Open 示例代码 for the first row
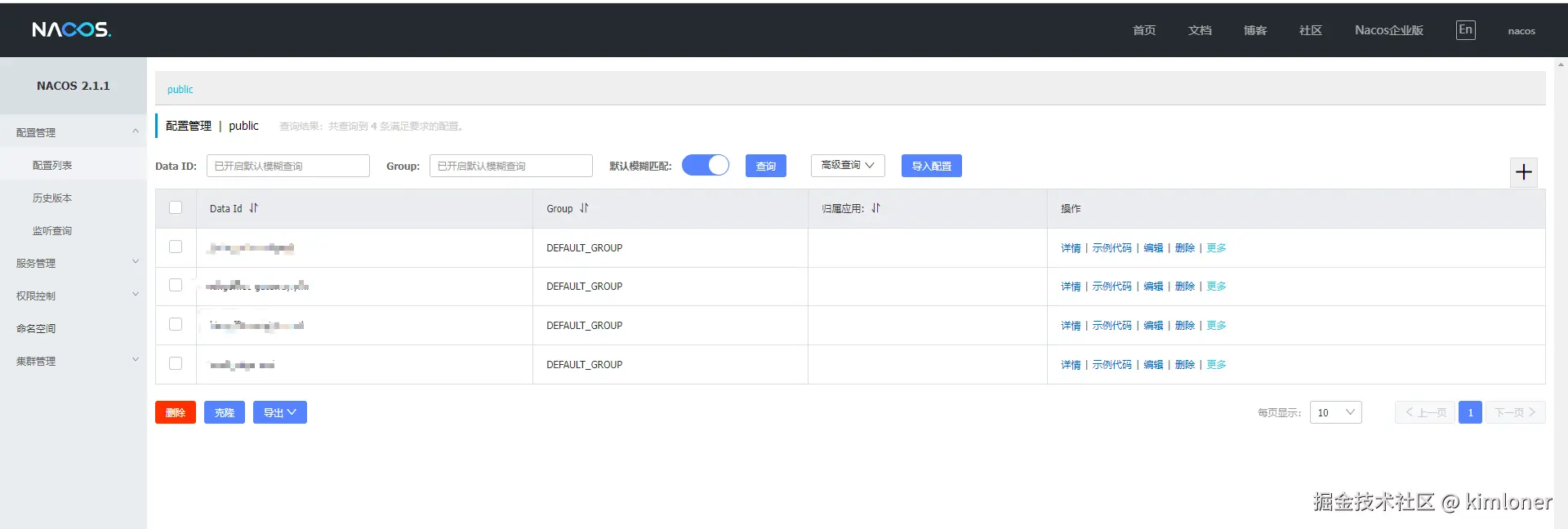 [1112, 247]
